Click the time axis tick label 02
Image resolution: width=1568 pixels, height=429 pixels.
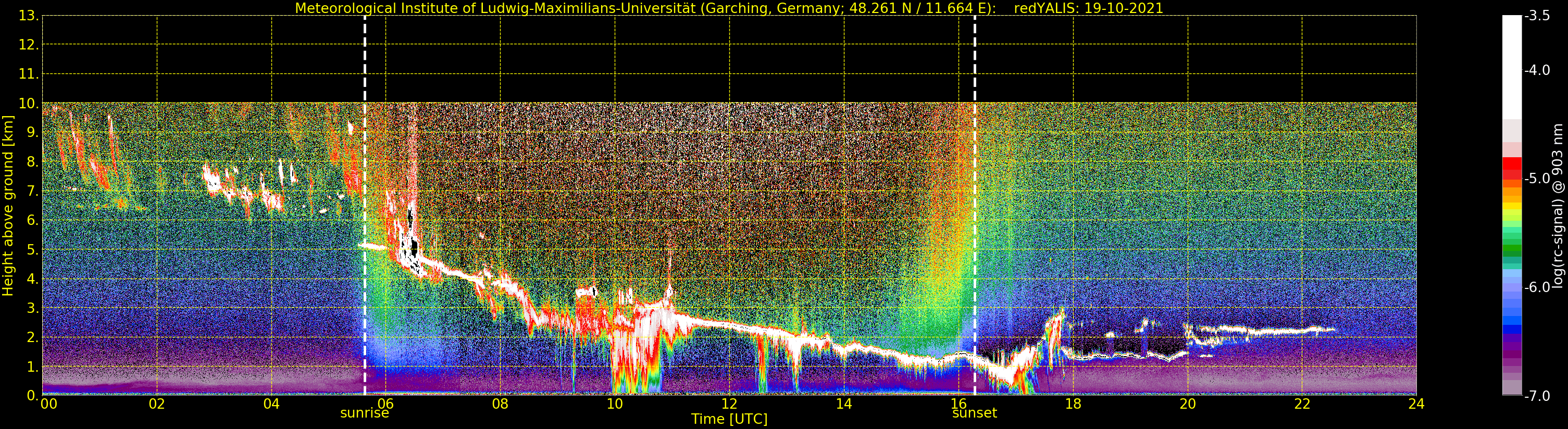pyautogui.click(x=157, y=404)
